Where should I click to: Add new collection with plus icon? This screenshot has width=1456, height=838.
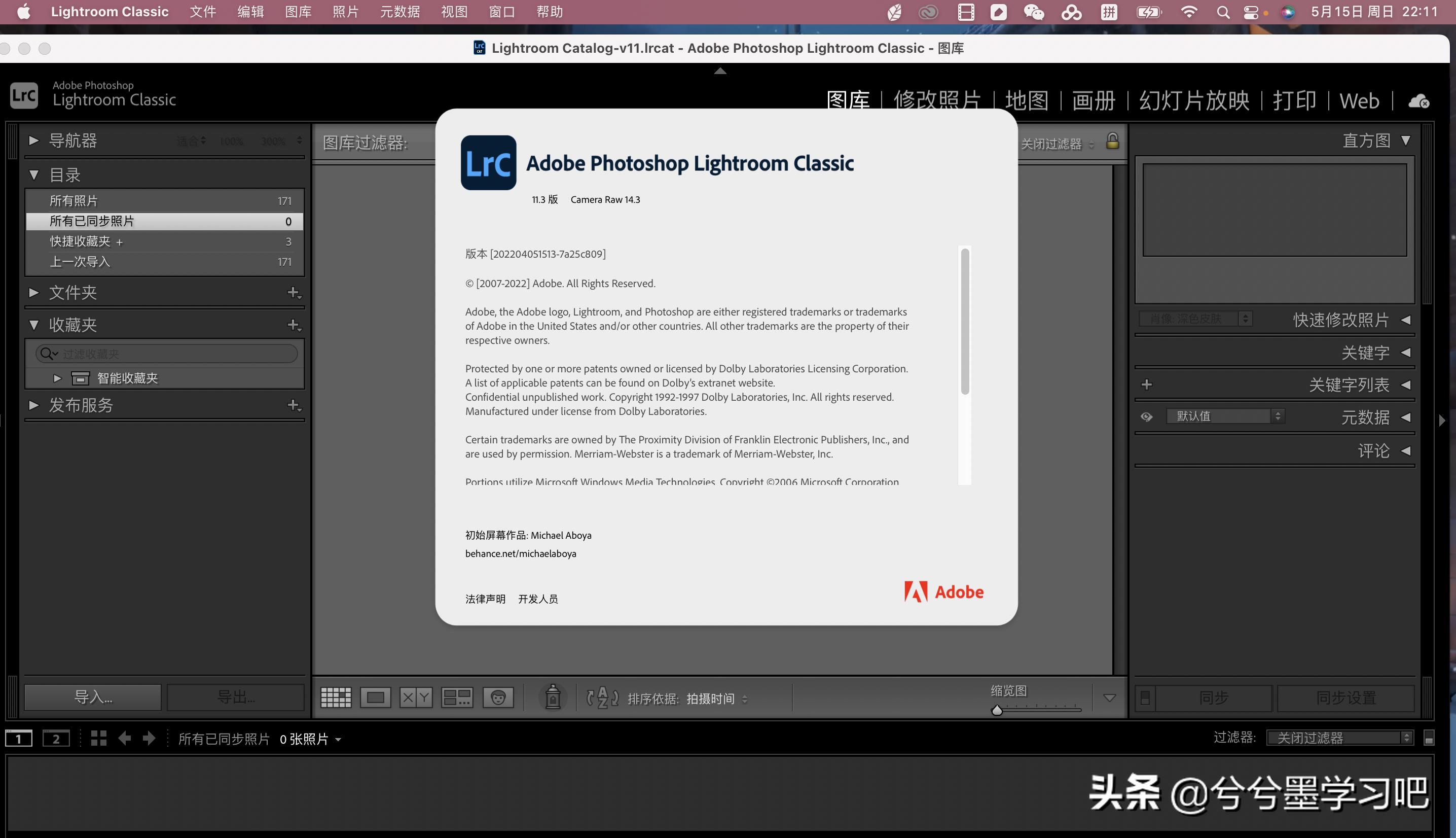click(x=294, y=325)
